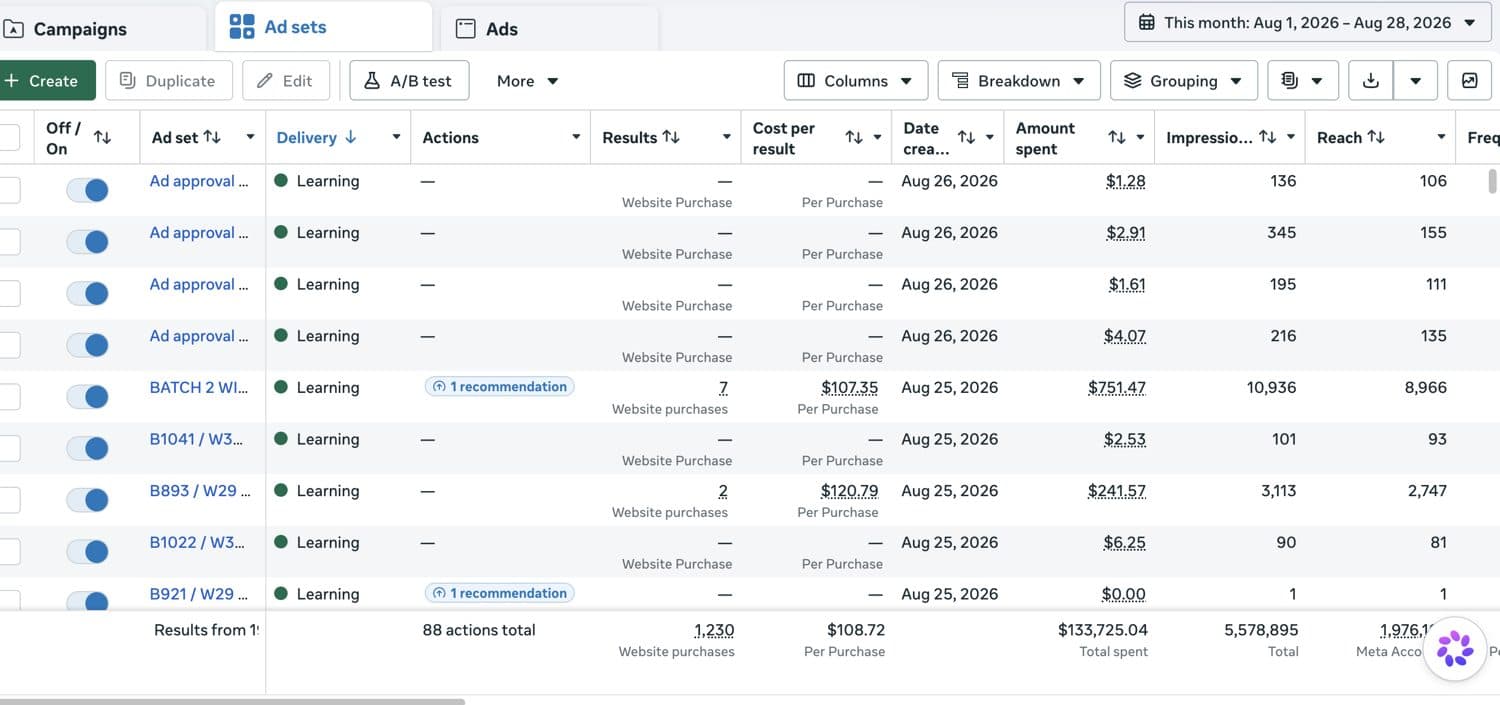Toggle off the $4.07 ad set
Image resolution: width=1500 pixels, height=705 pixels.
click(x=87, y=345)
